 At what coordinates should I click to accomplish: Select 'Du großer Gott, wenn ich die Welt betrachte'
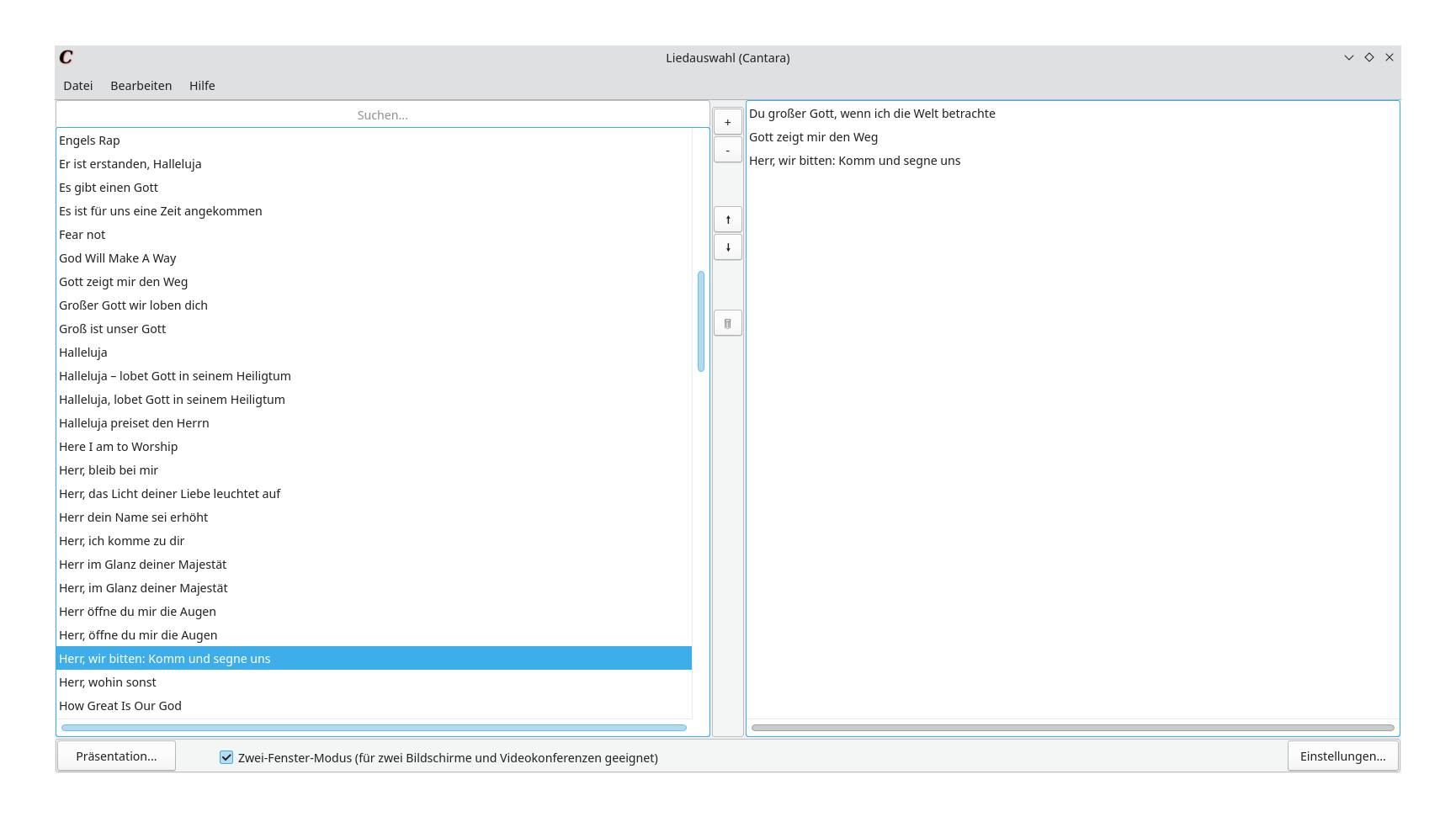[x=1072, y=114]
